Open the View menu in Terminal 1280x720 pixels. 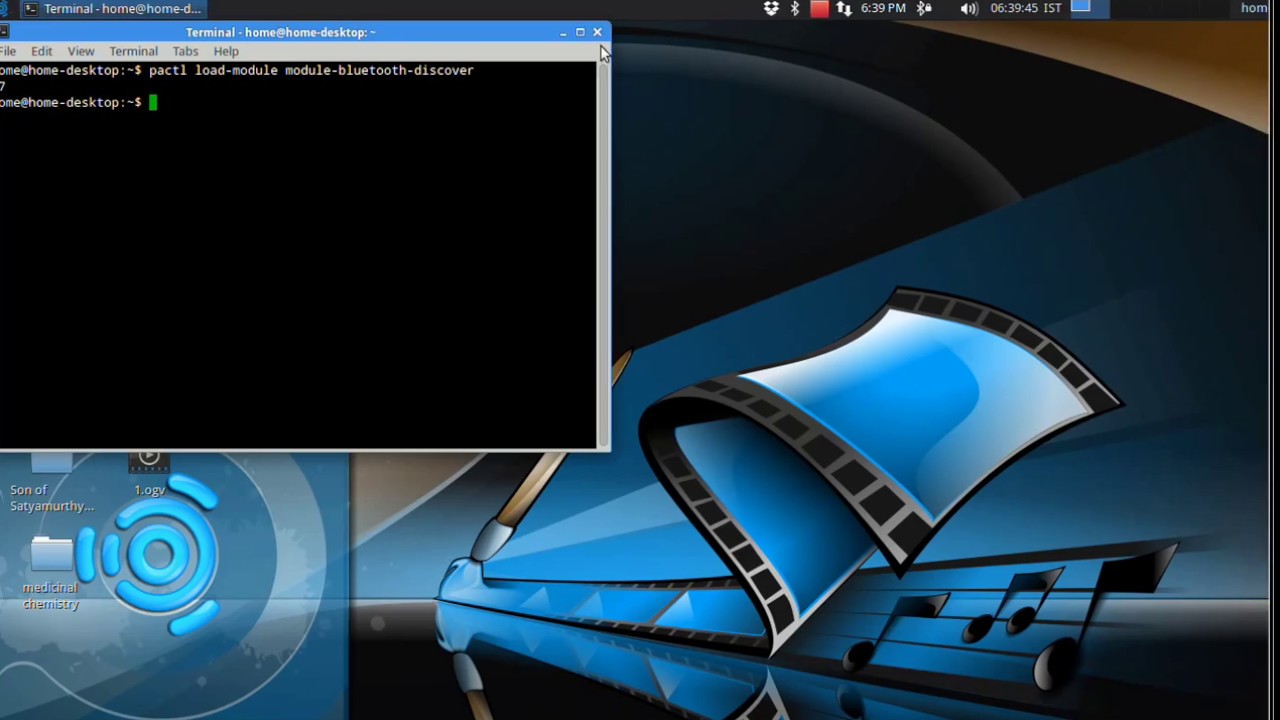(x=81, y=51)
